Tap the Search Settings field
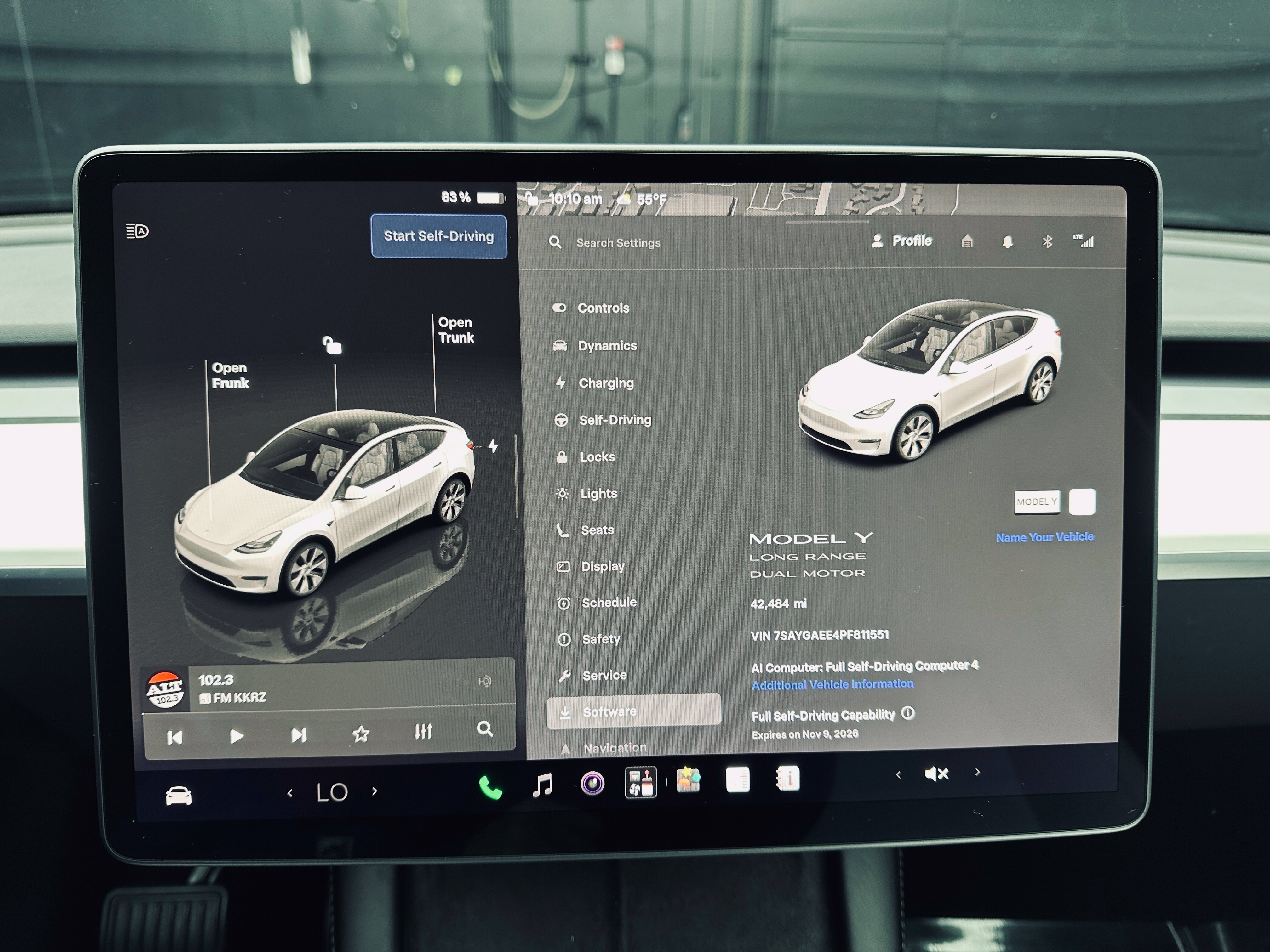This screenshot has width=1270, height=952. click(x=618, y=243)
